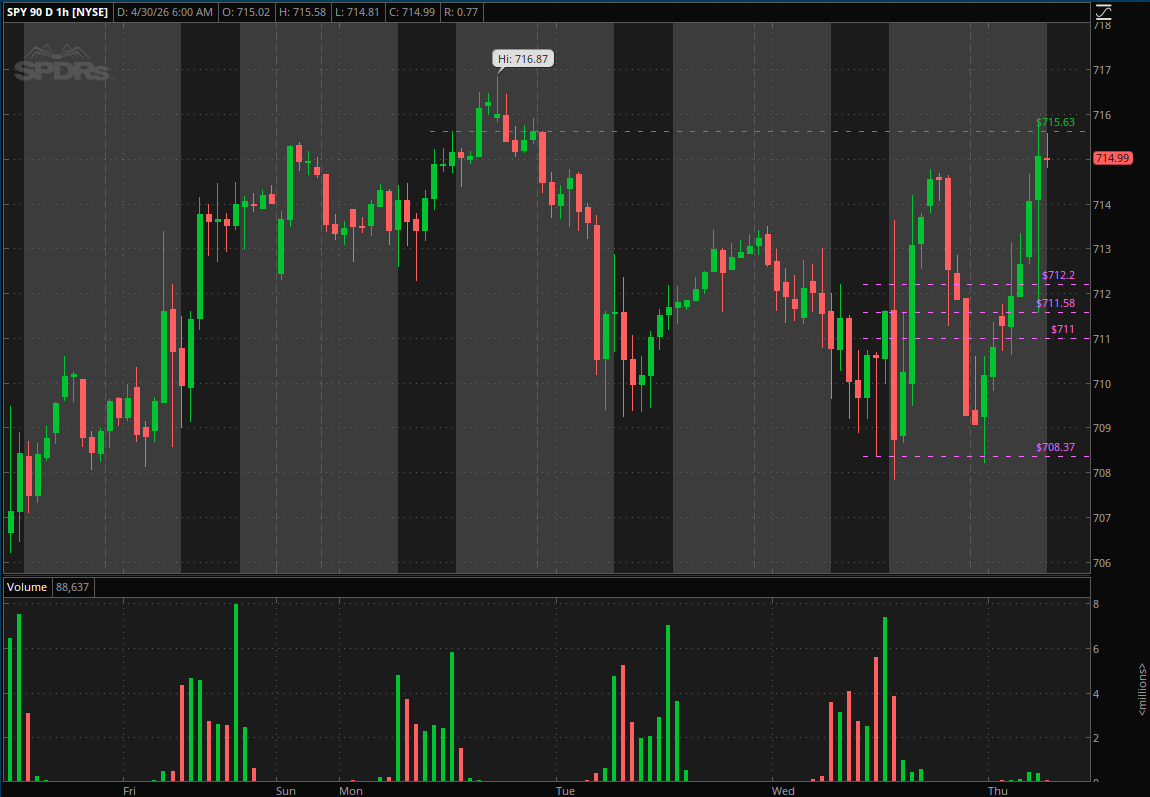Screen dimensions: 1150x797
Task: Click the close value C: 714.99
Action: pos(411,12)
